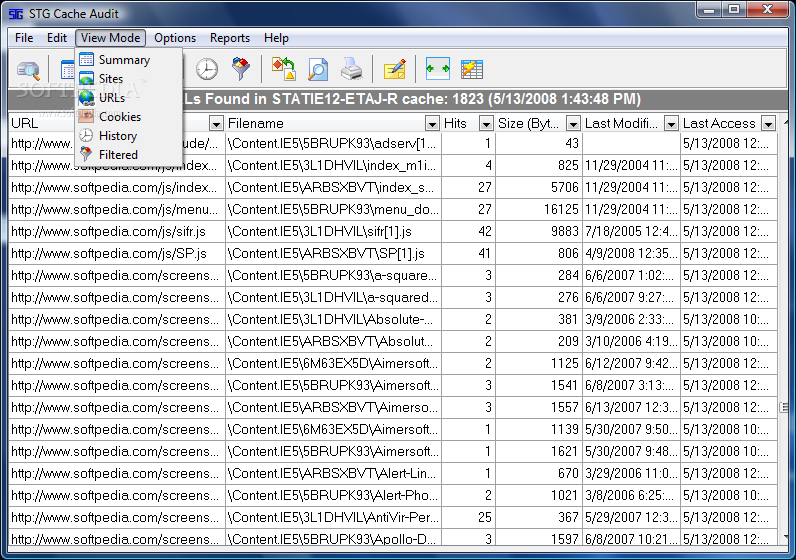Image resolution: width=796 pixels, height=560 pixels.
Task: Click the colored funnel filter toolbar icon
Action: pos(241,69)
